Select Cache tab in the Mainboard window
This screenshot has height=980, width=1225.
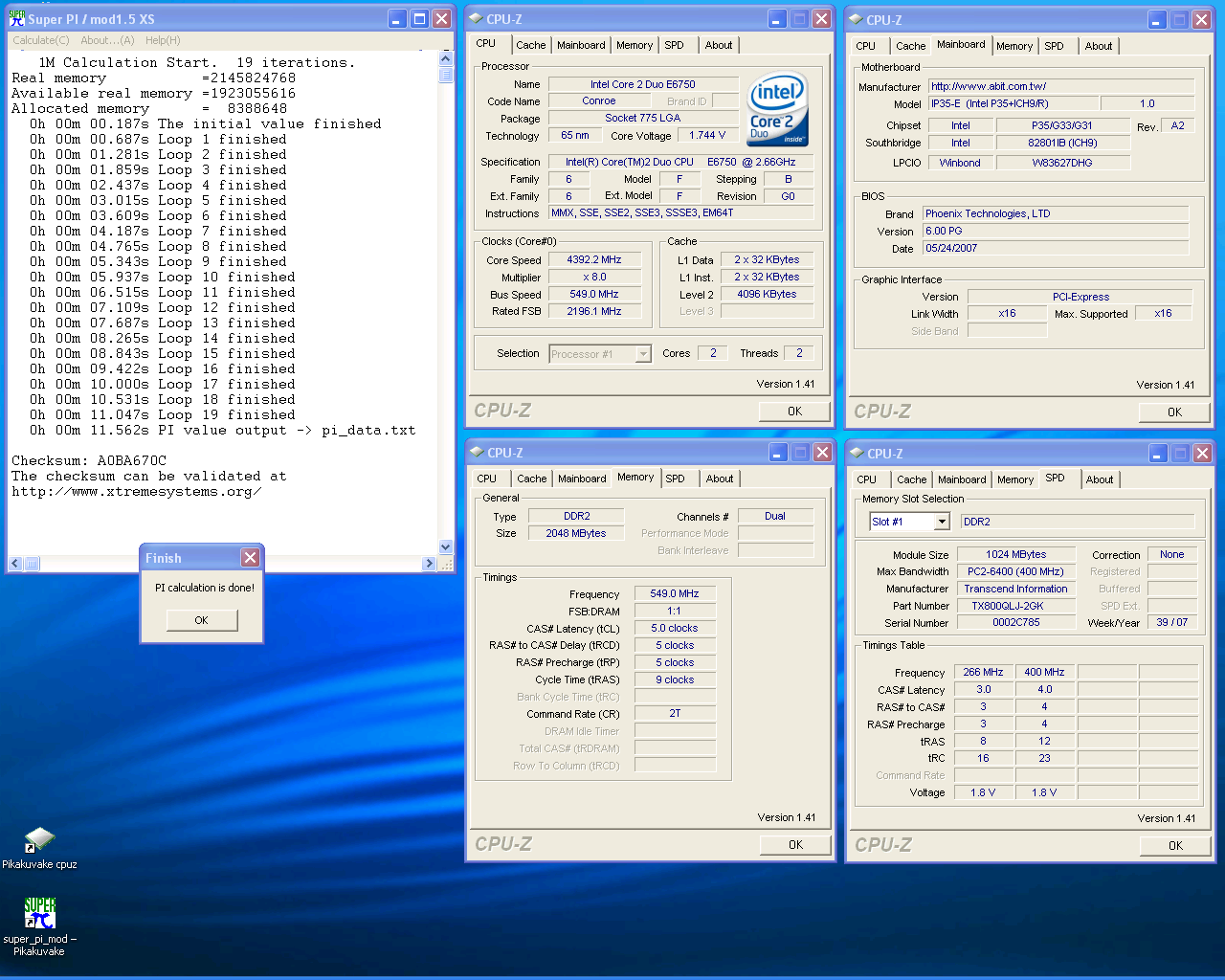[910, 46]
